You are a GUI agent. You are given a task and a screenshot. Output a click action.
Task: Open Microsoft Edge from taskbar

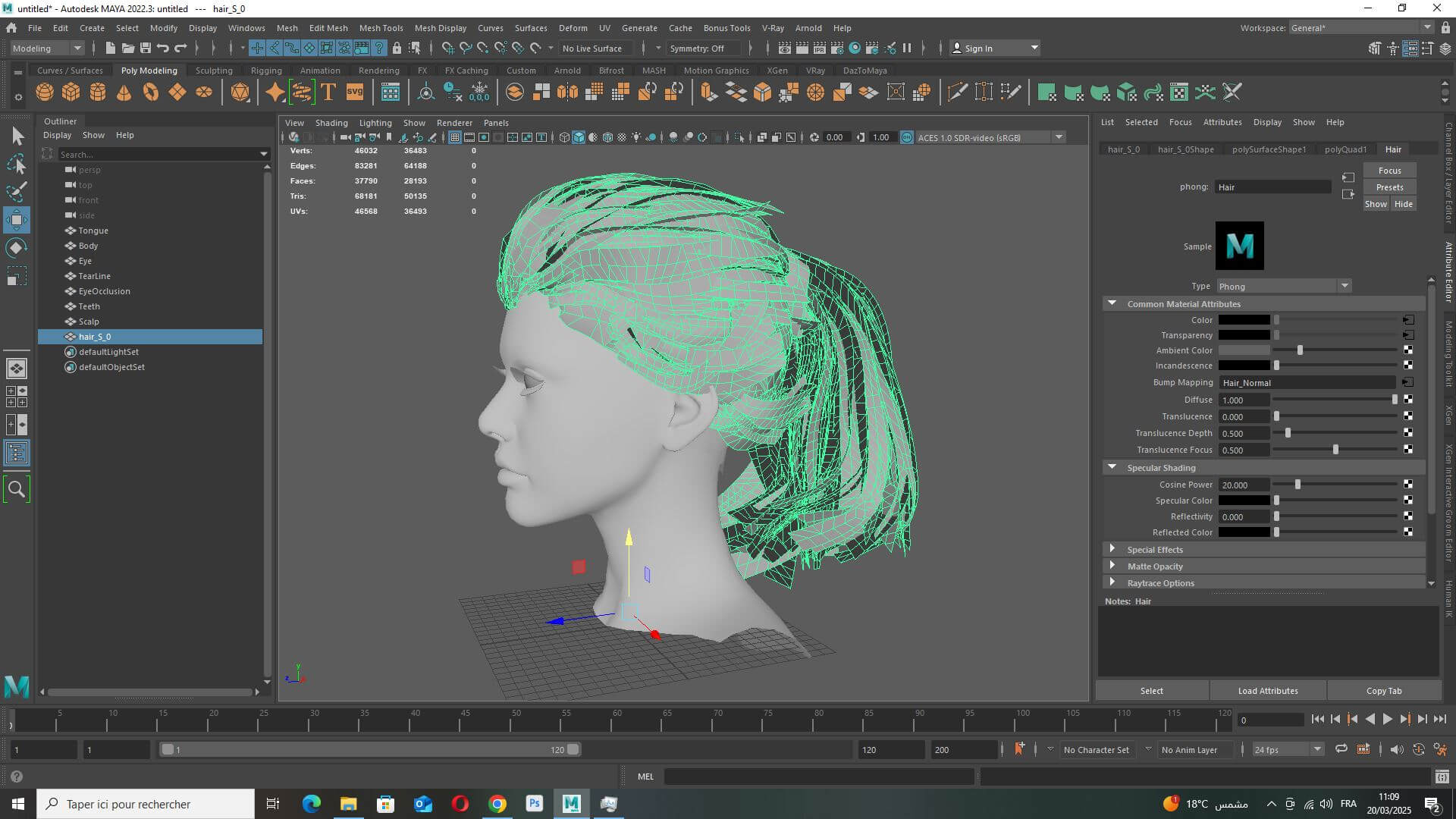[311, 804]
